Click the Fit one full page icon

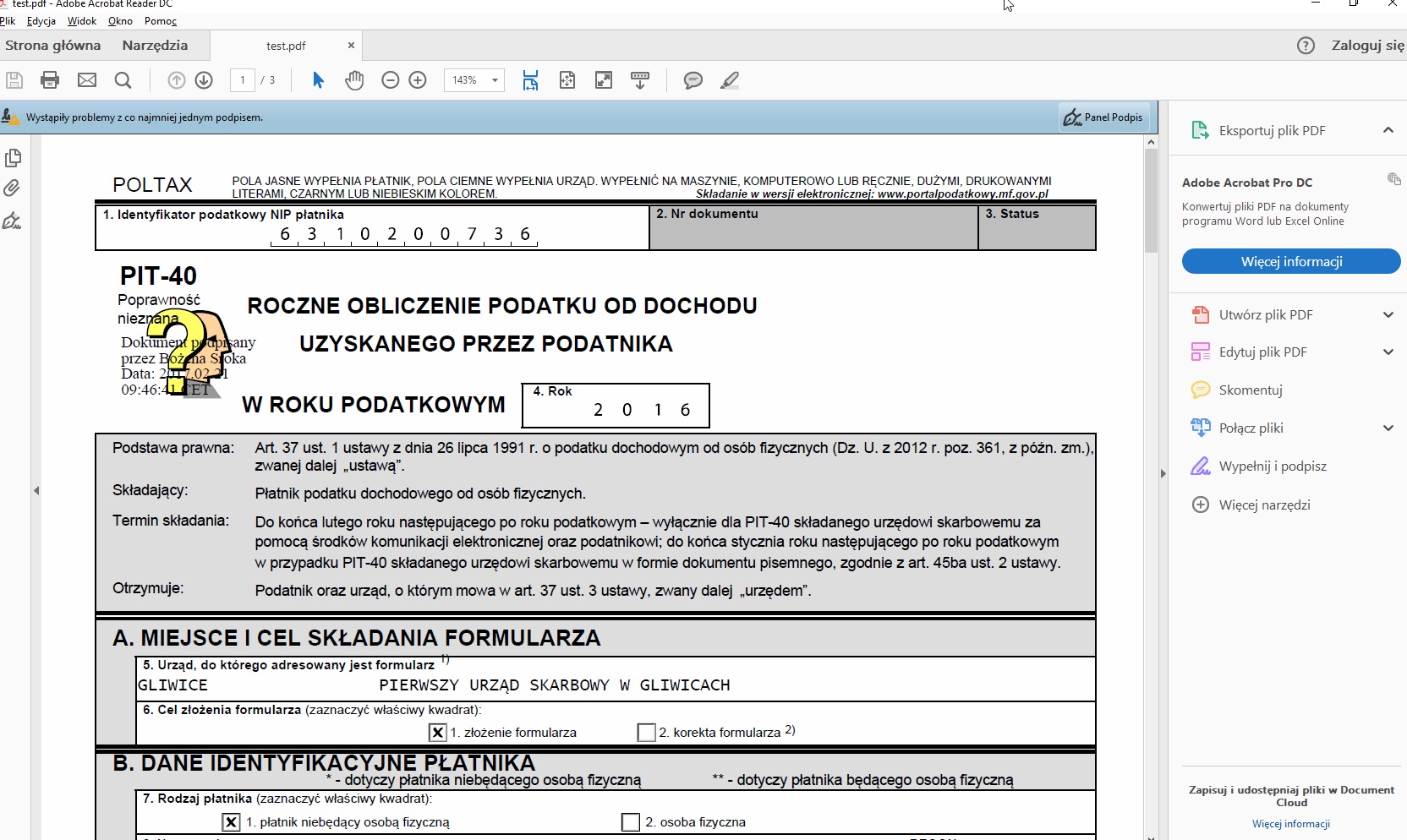[567, 80]
